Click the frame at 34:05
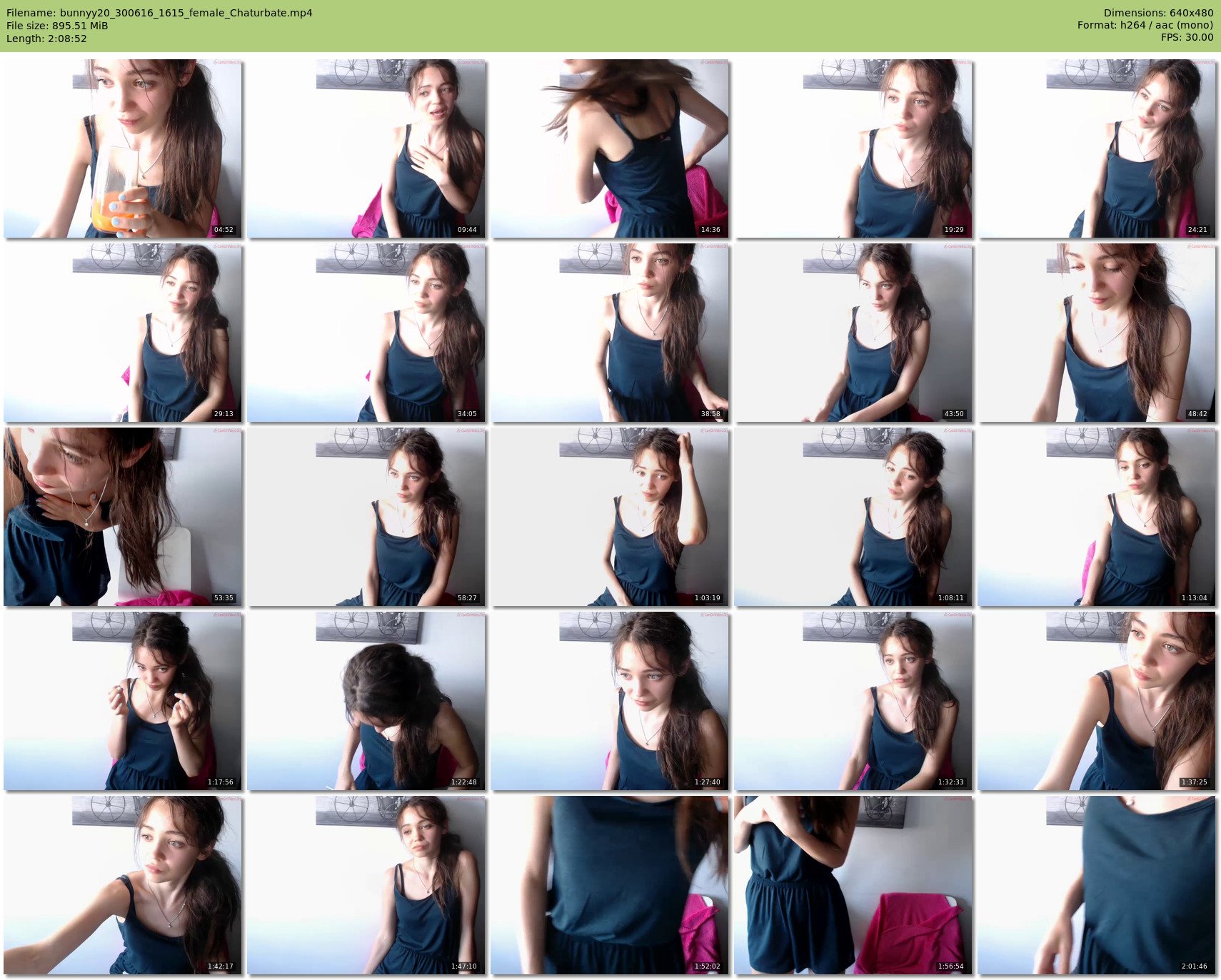This screenshot has height=980, width=1221. [x=366, y=333]
